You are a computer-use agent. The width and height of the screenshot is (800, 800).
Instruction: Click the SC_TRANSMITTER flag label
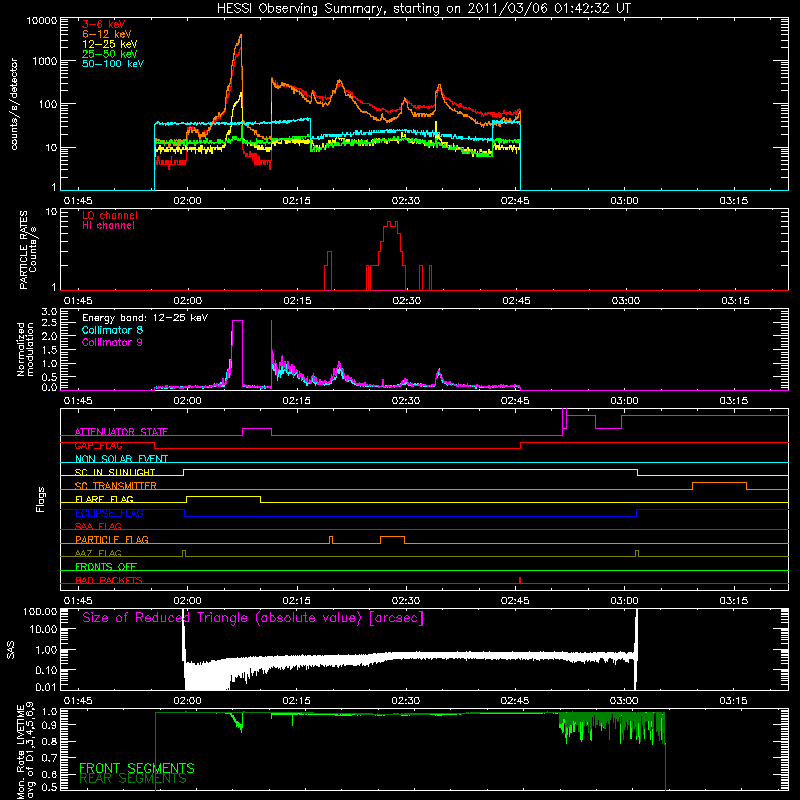pos(116,486)
